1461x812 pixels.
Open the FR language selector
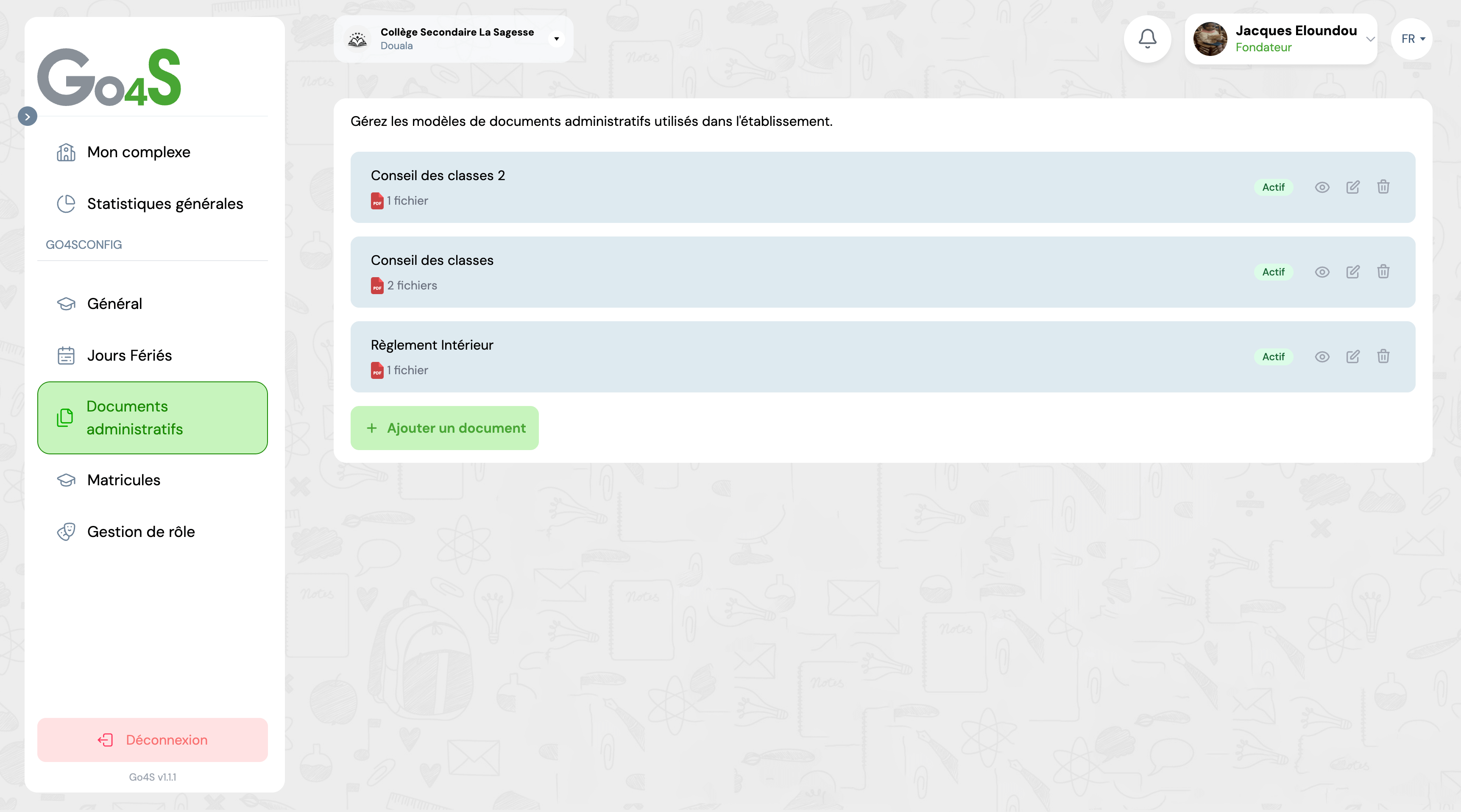click(x=1412, y=39)
